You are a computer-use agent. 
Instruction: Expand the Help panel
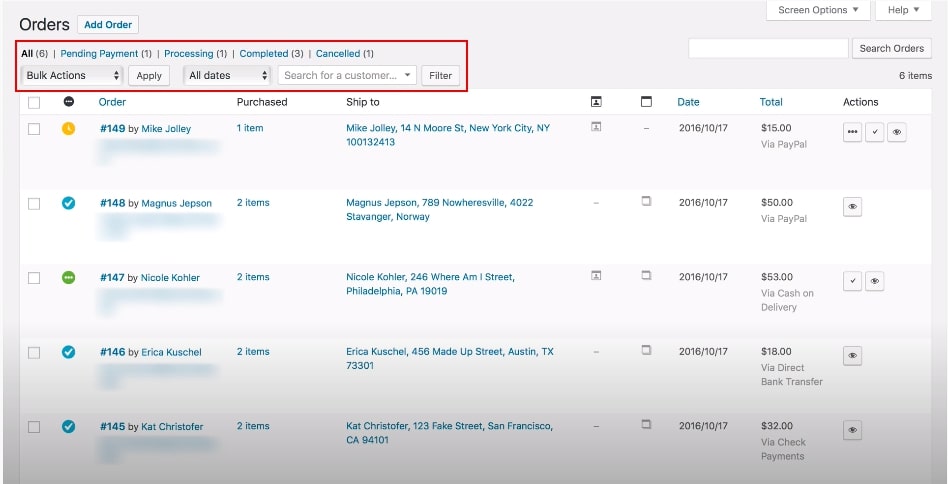[x=903, y=10]
